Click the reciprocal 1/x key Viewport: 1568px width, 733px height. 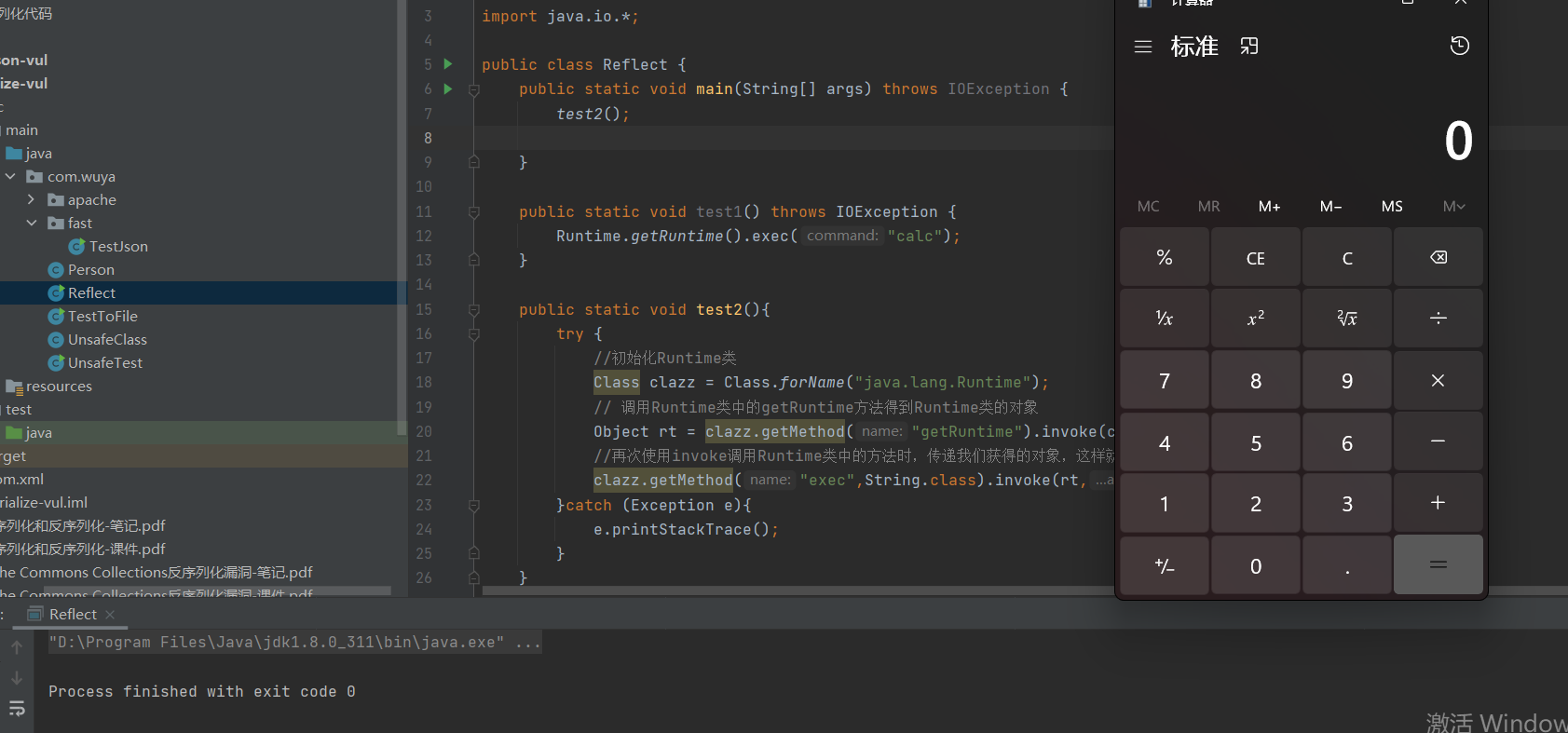tap(1165, 318)
